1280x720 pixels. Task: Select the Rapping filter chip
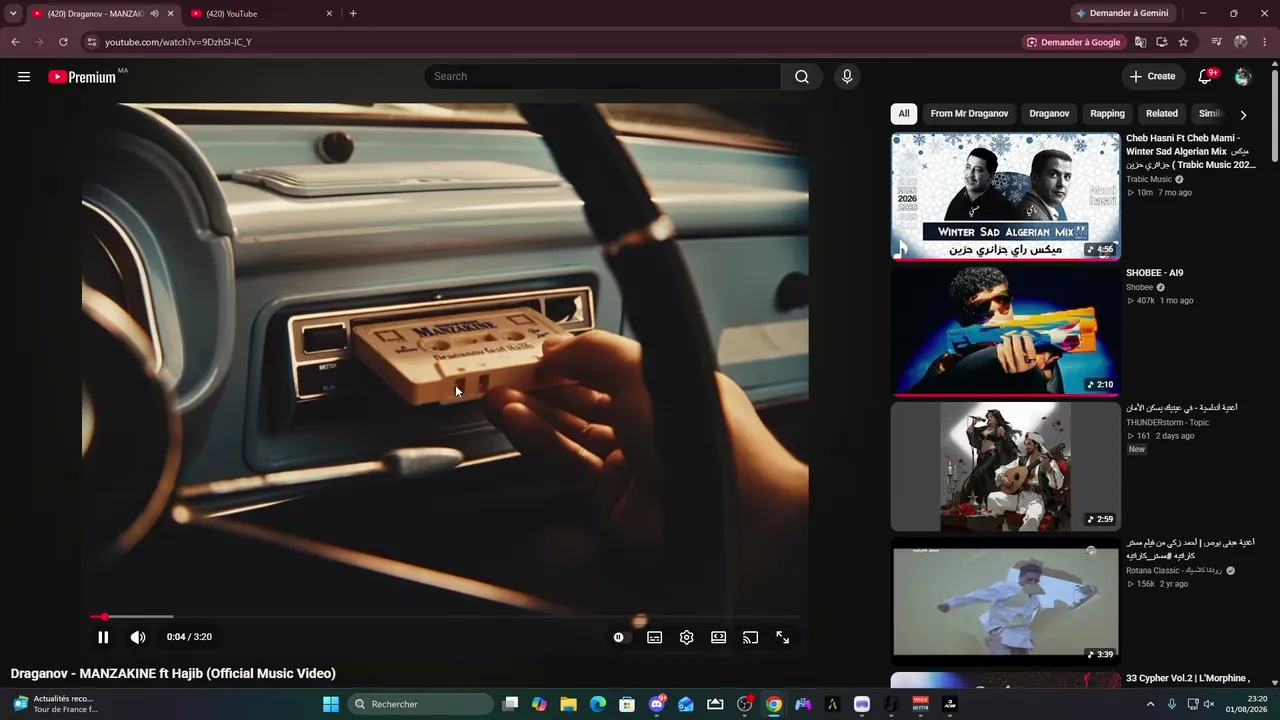1107,114
